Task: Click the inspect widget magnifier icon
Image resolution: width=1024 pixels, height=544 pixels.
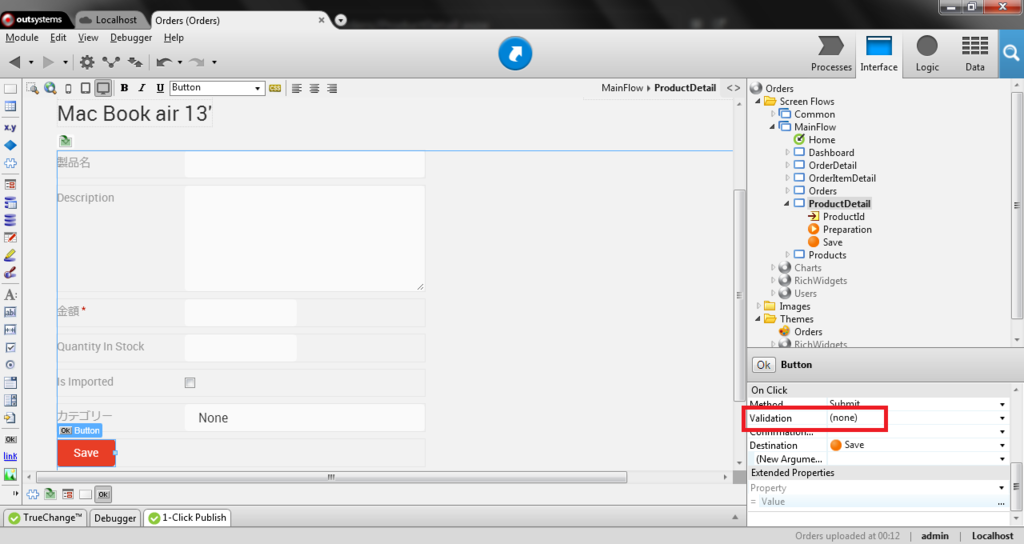Action: [x=32, y=88]
